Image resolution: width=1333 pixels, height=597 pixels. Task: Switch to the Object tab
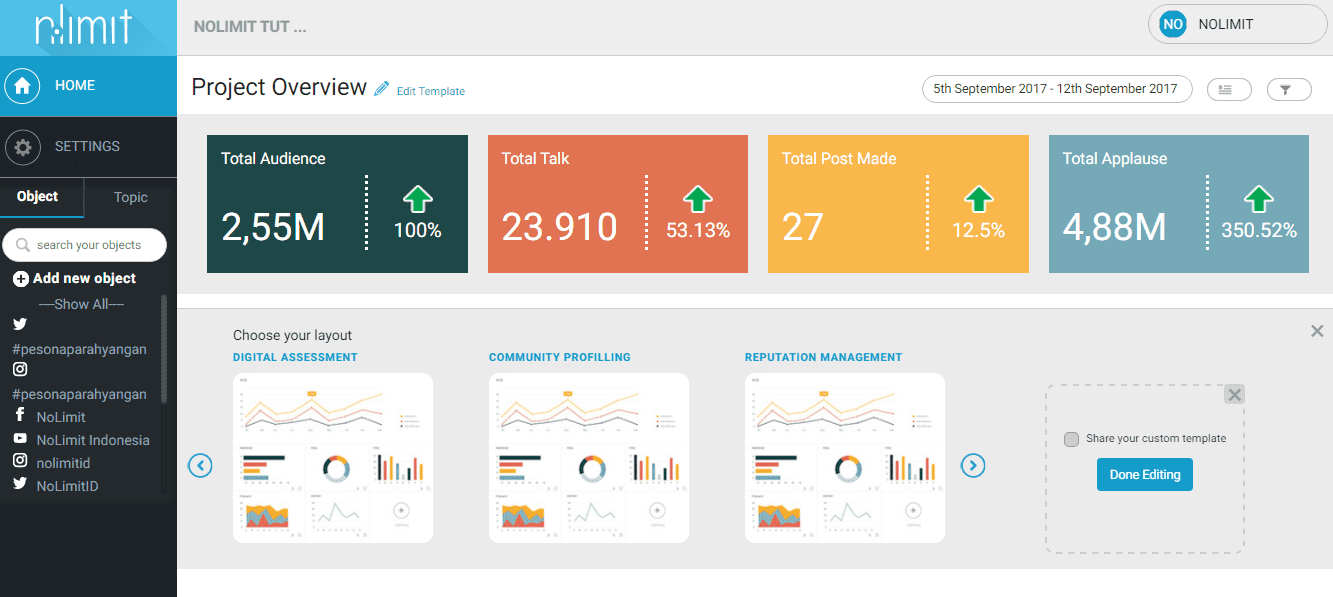[x=38, y=197]
